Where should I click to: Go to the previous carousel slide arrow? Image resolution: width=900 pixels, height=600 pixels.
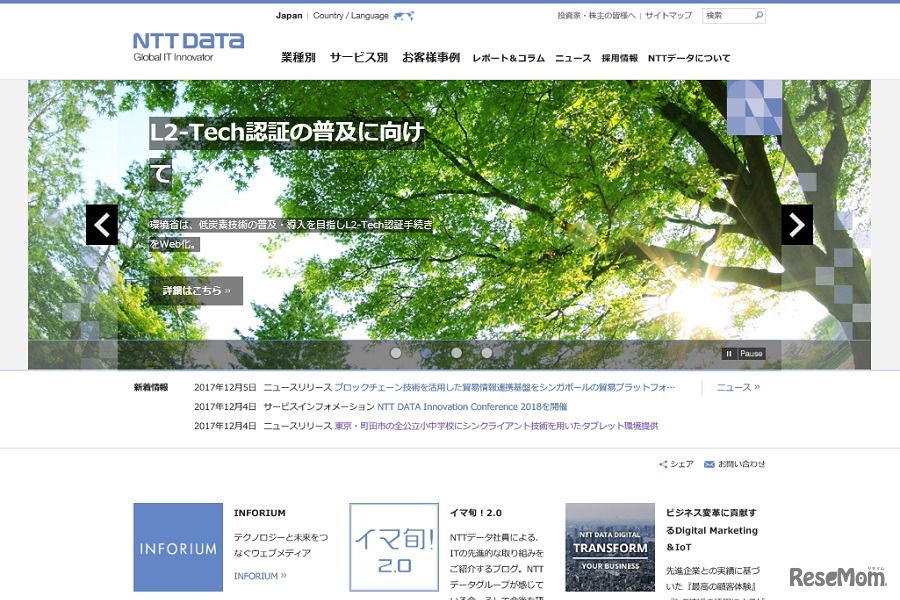pyautogui.click(x=102, y=224)
